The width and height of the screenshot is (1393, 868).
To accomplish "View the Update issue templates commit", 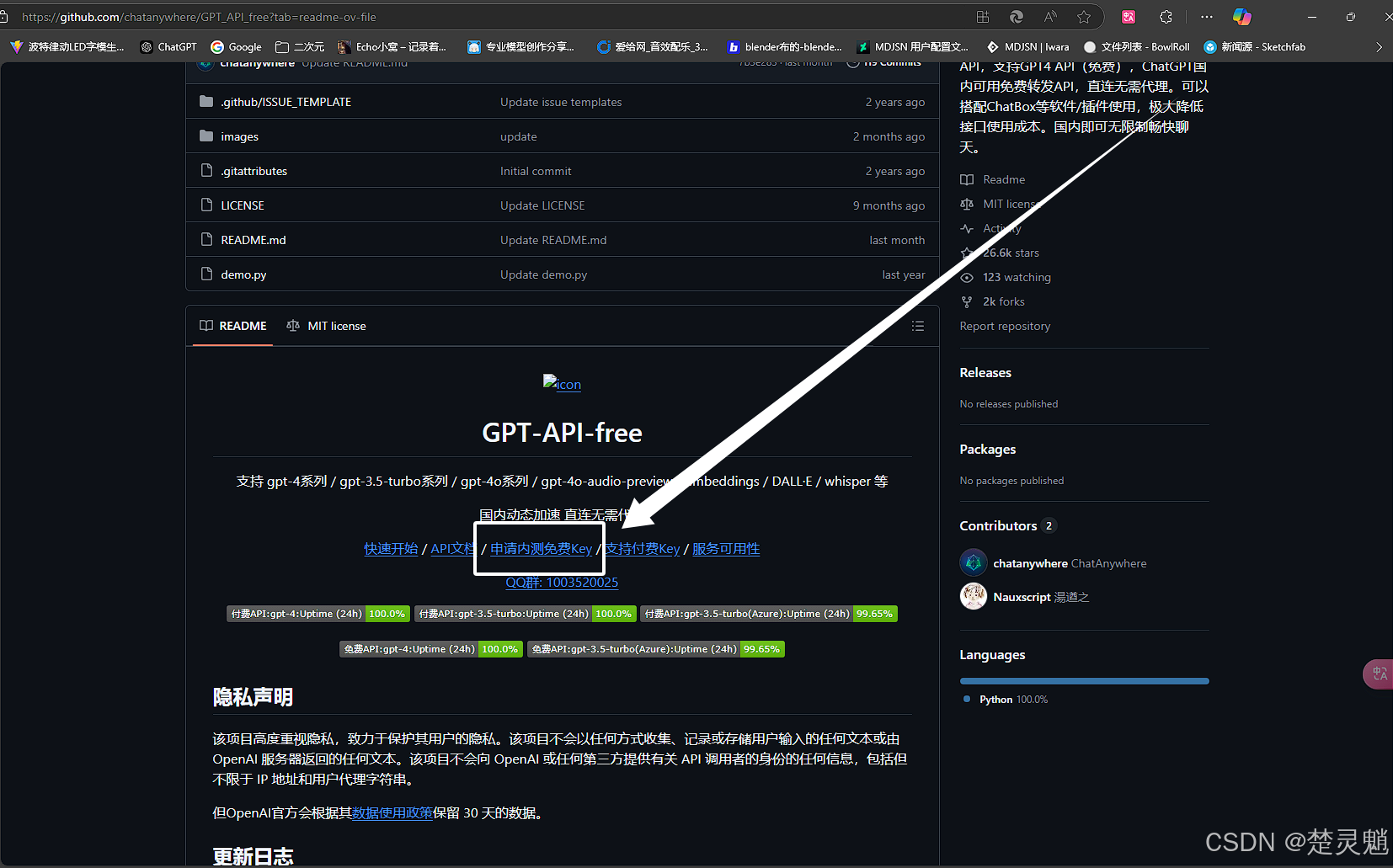I will click(561, 102).
